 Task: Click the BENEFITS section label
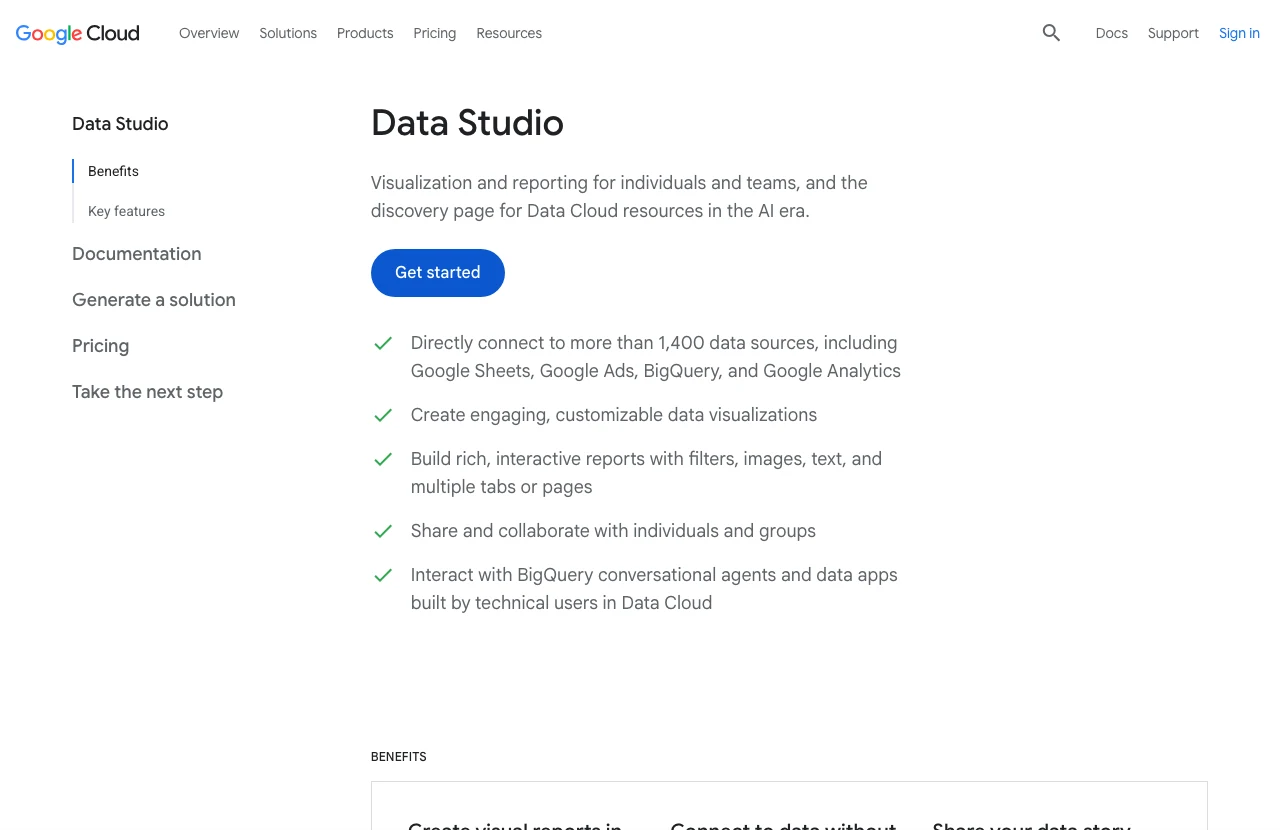[399, 757]
